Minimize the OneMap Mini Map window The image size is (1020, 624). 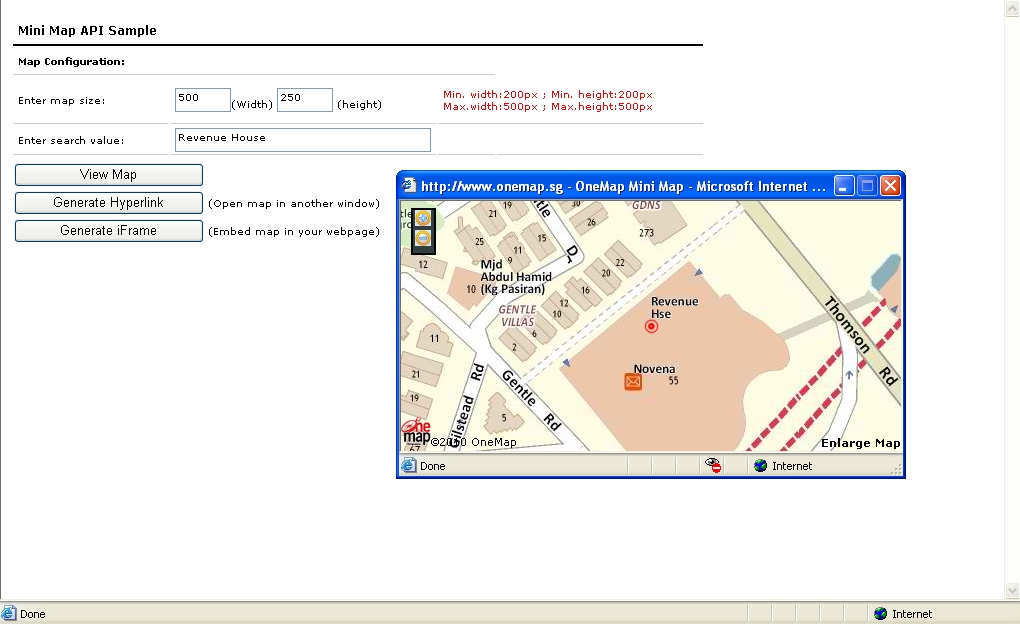tap(844, 186)
